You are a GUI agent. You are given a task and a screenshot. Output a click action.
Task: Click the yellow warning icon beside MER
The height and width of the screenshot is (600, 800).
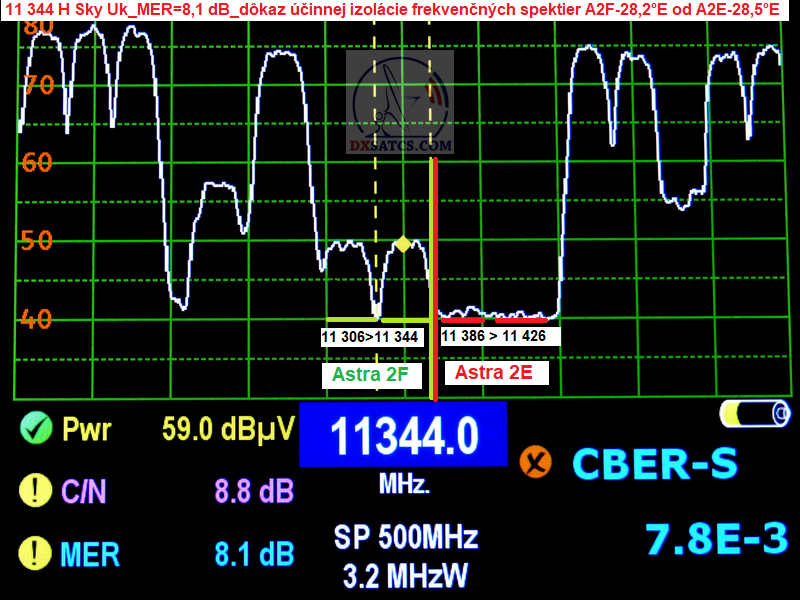[x=35, y=552]
